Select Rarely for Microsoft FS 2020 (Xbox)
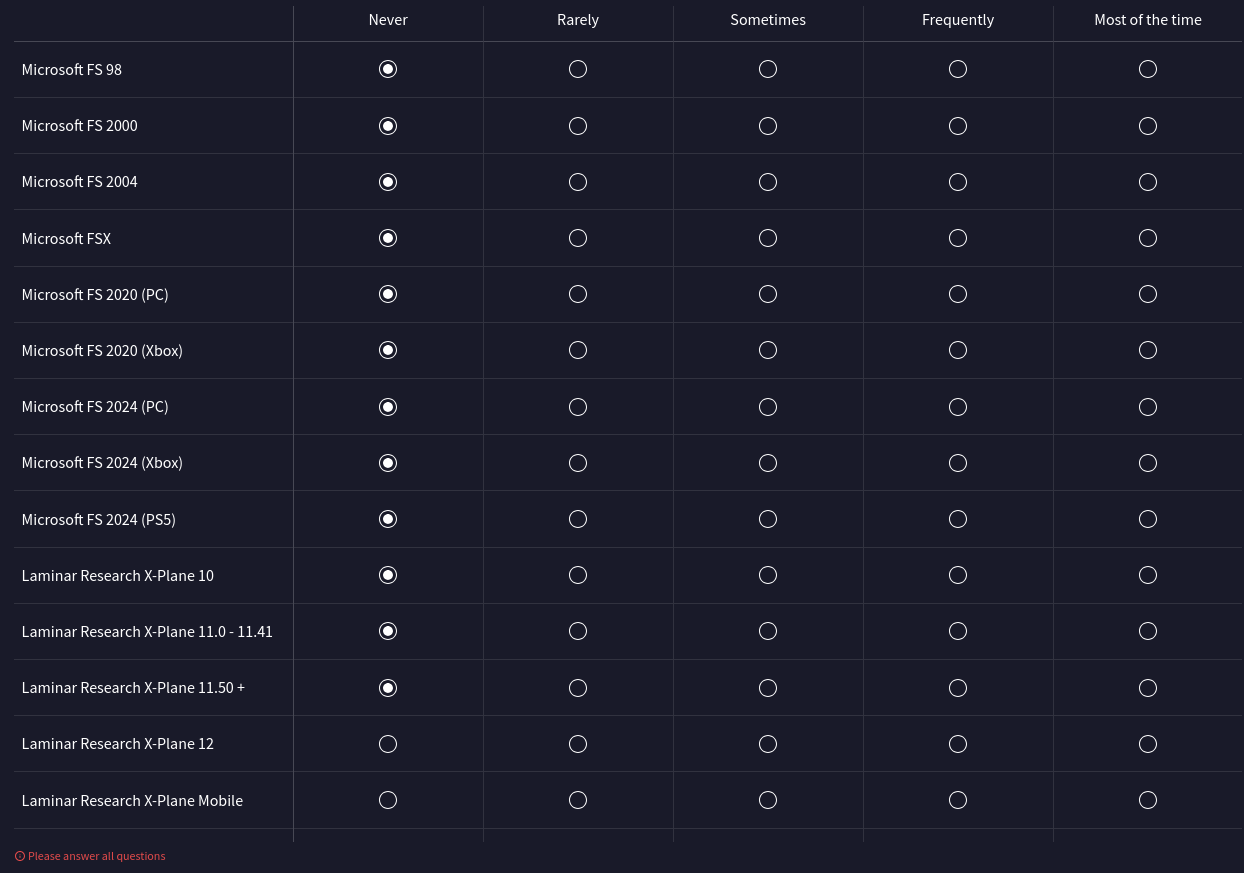 [x=578, y=350]
